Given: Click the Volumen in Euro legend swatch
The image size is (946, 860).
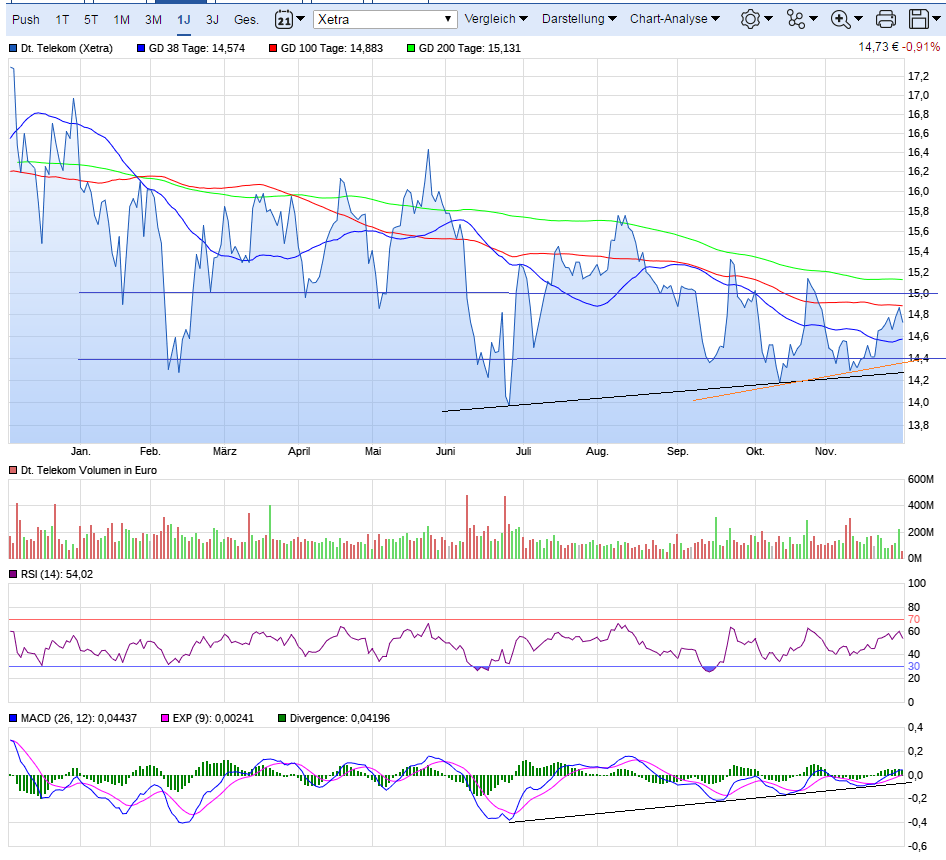Looking at the screenshot, I should (x=13, y=470).
